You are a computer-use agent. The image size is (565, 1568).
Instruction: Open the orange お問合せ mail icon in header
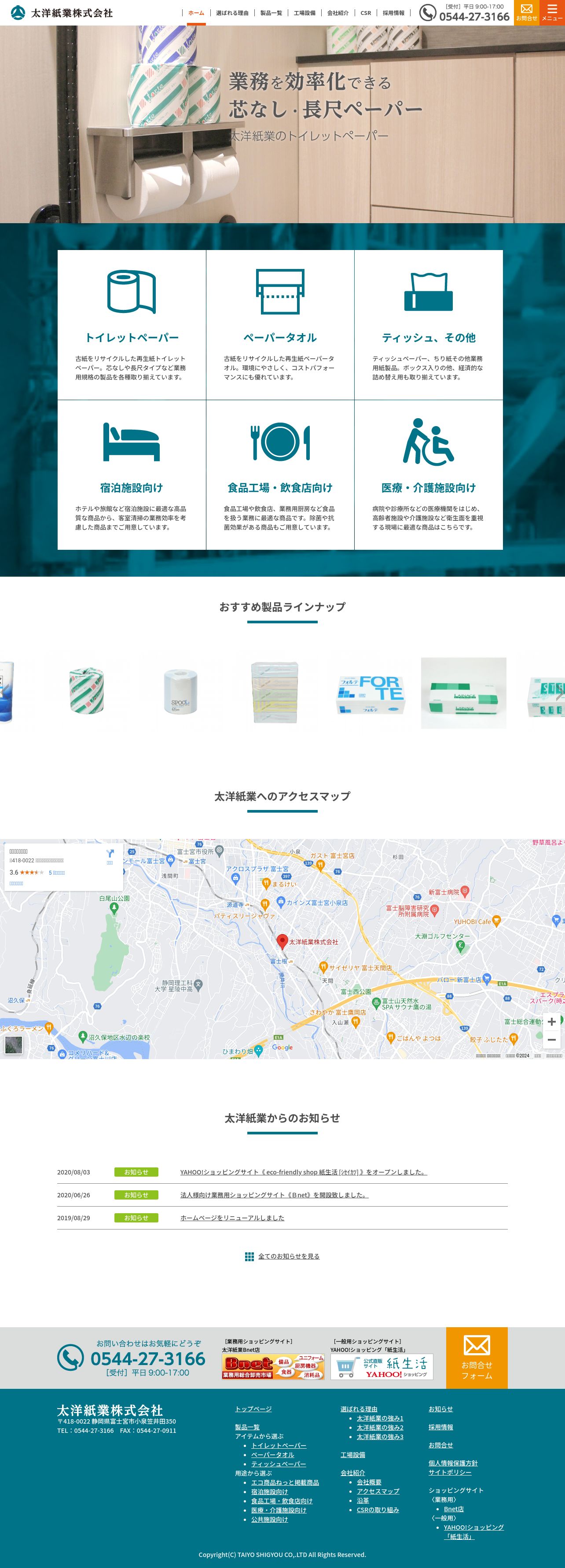point(527,12)
